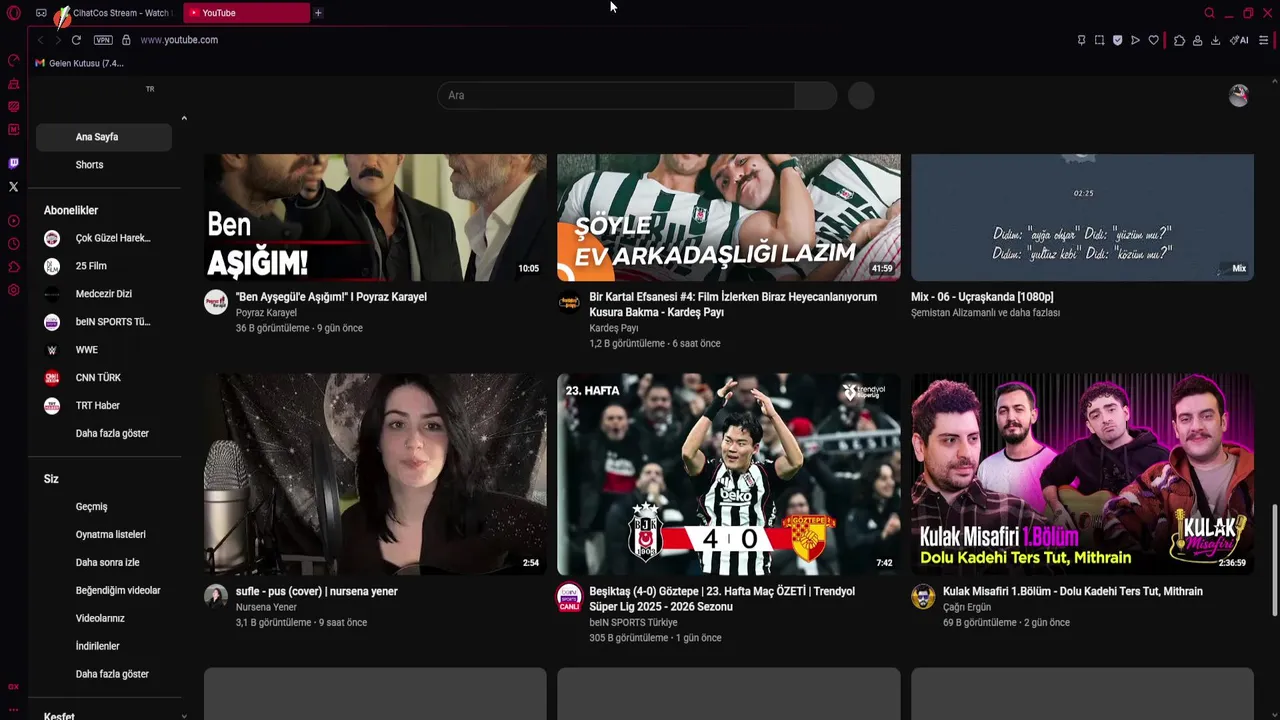Click the pinboard pin icon in toolbar
Viewport: 1280px width, 720px height.
1081,40
